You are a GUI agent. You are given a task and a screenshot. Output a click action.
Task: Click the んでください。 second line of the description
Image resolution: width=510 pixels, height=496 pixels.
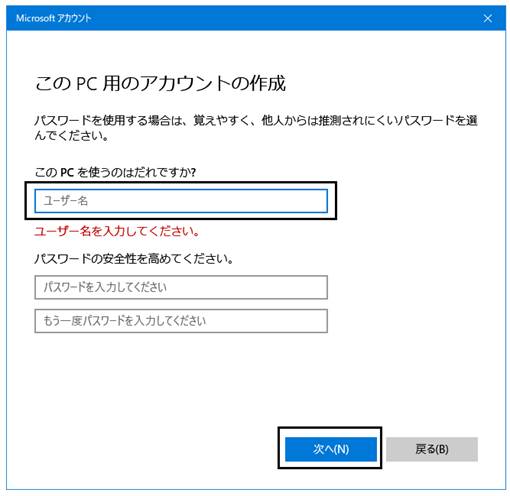coord(71,136)
